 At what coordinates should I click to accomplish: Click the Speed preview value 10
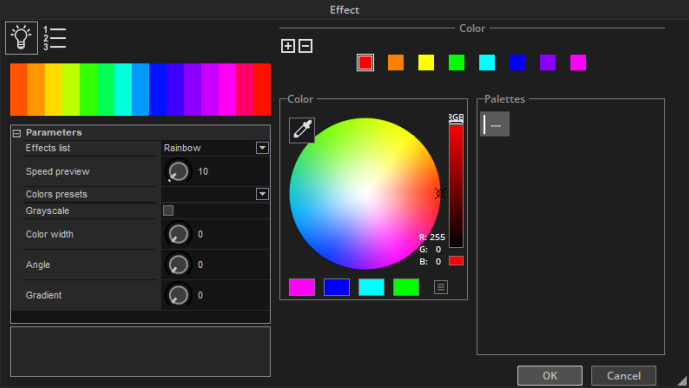tap(203, 172)
